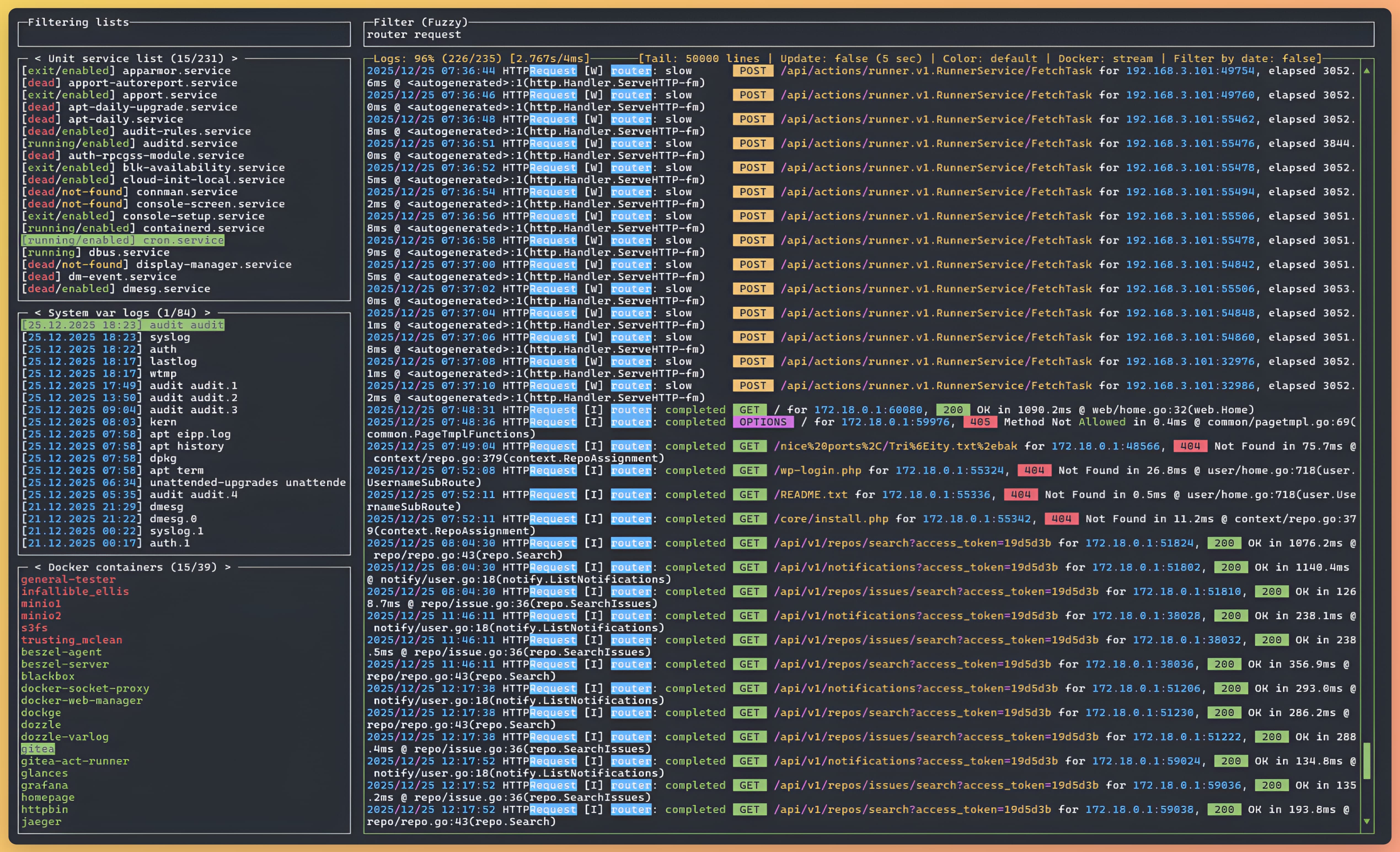Select apparmor.service unit
The image size is (1400, 852).
pos(126,71)
